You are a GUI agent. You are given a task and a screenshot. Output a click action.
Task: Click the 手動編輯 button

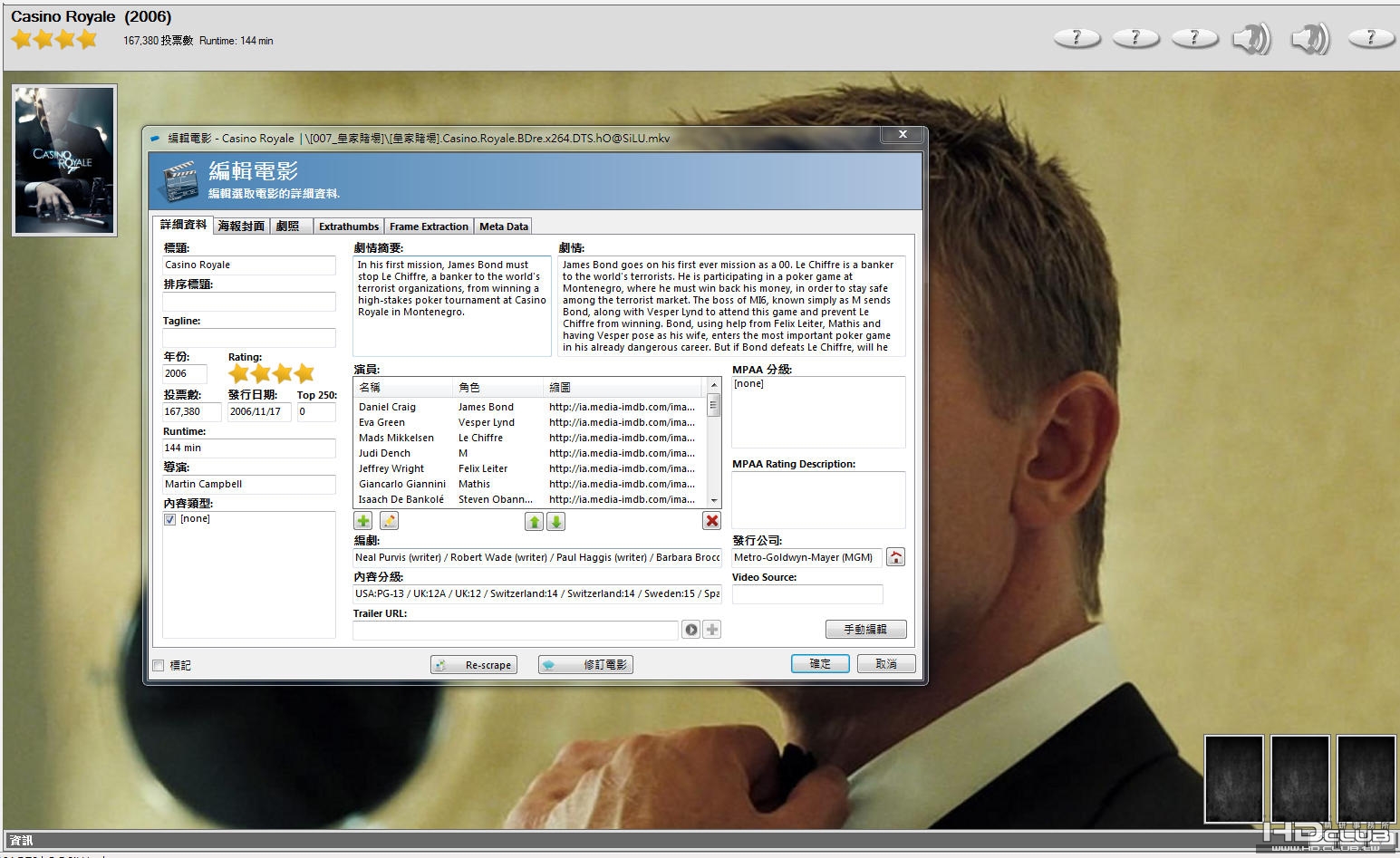pyautogui.click(x=865, y=629)
